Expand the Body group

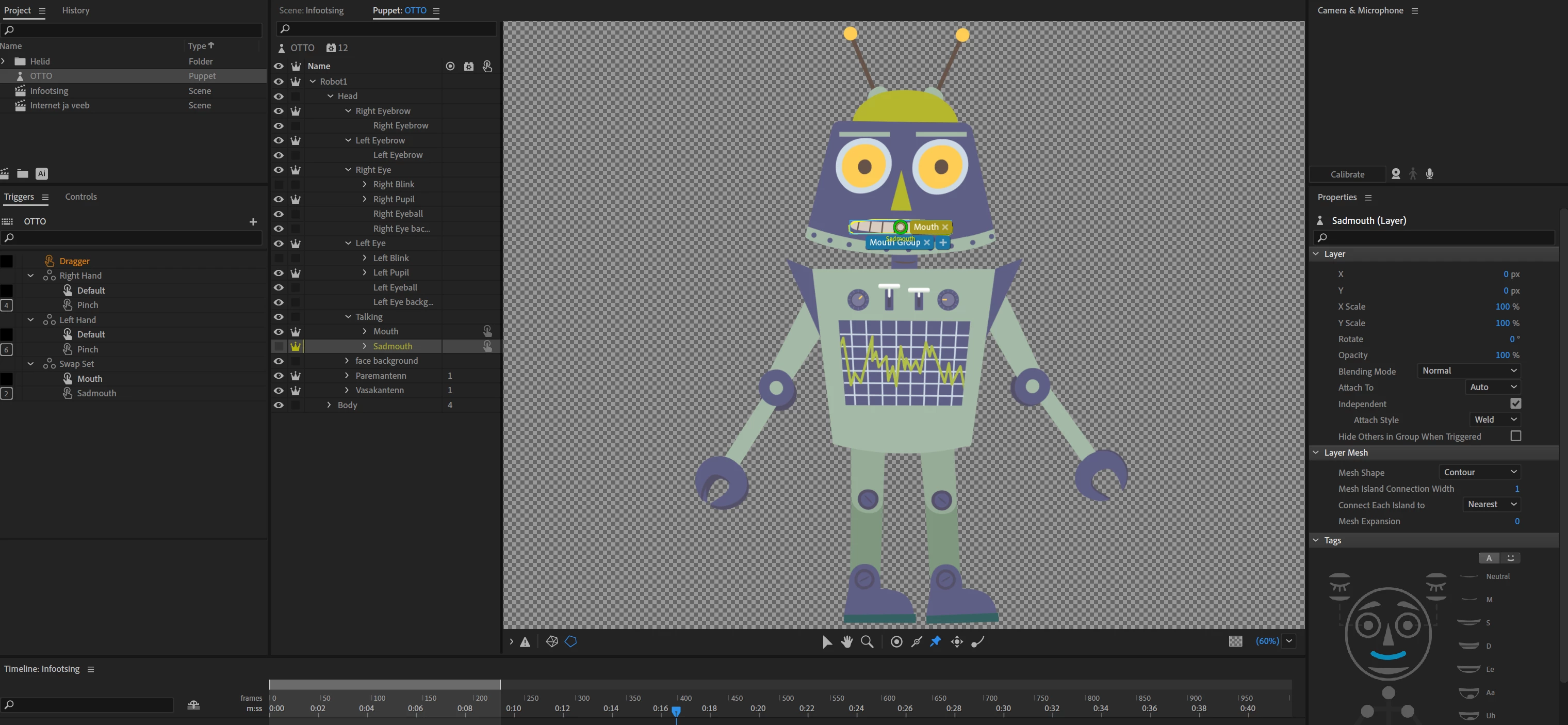coord(329,405)
